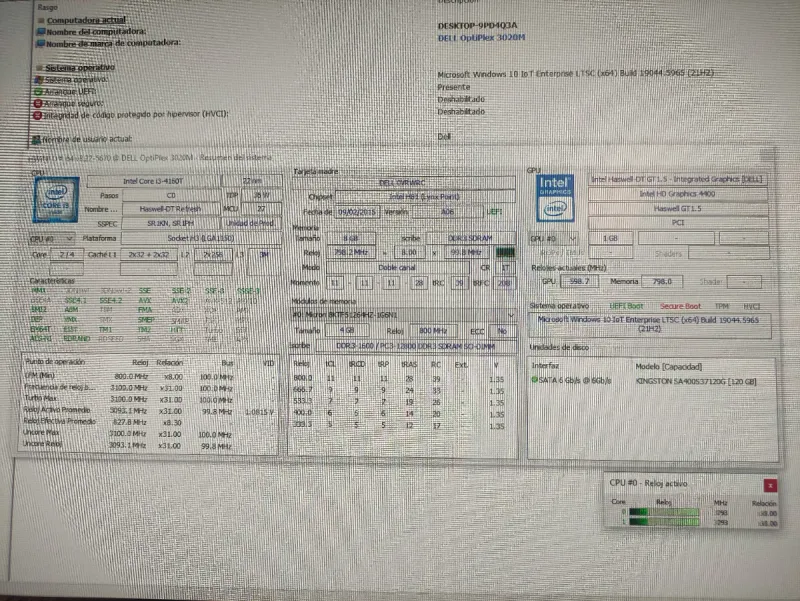Screen dimensions: 800x601
Task: Click the ECC No field
Action: 502,331
